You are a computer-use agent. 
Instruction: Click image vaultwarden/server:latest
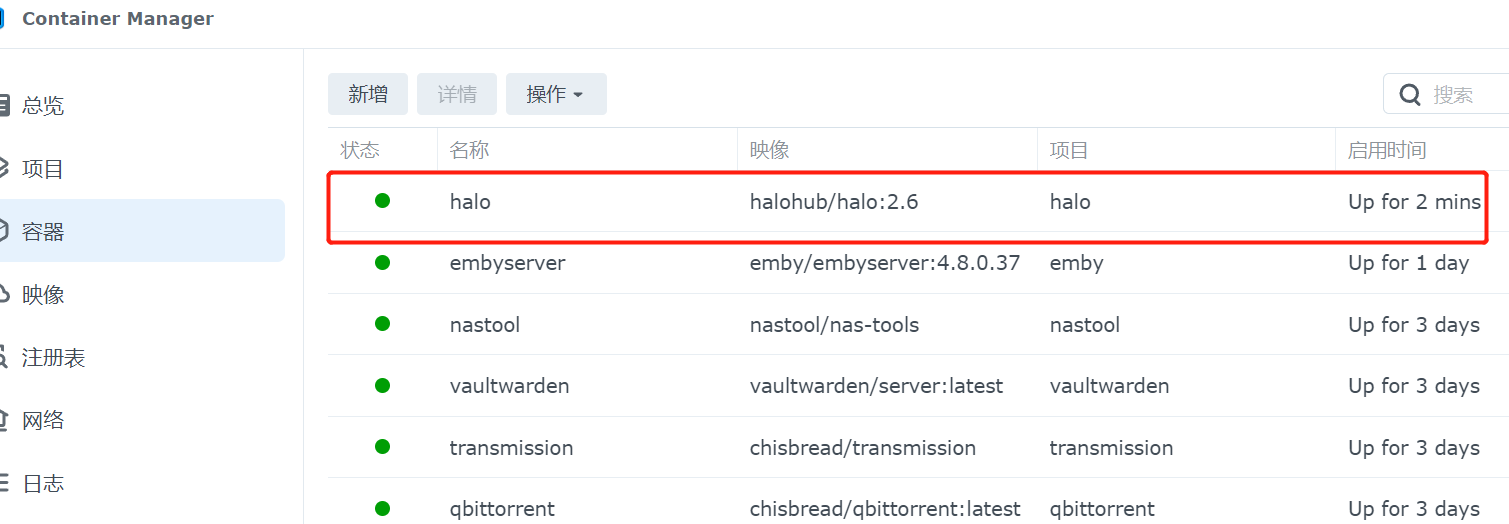876,386
